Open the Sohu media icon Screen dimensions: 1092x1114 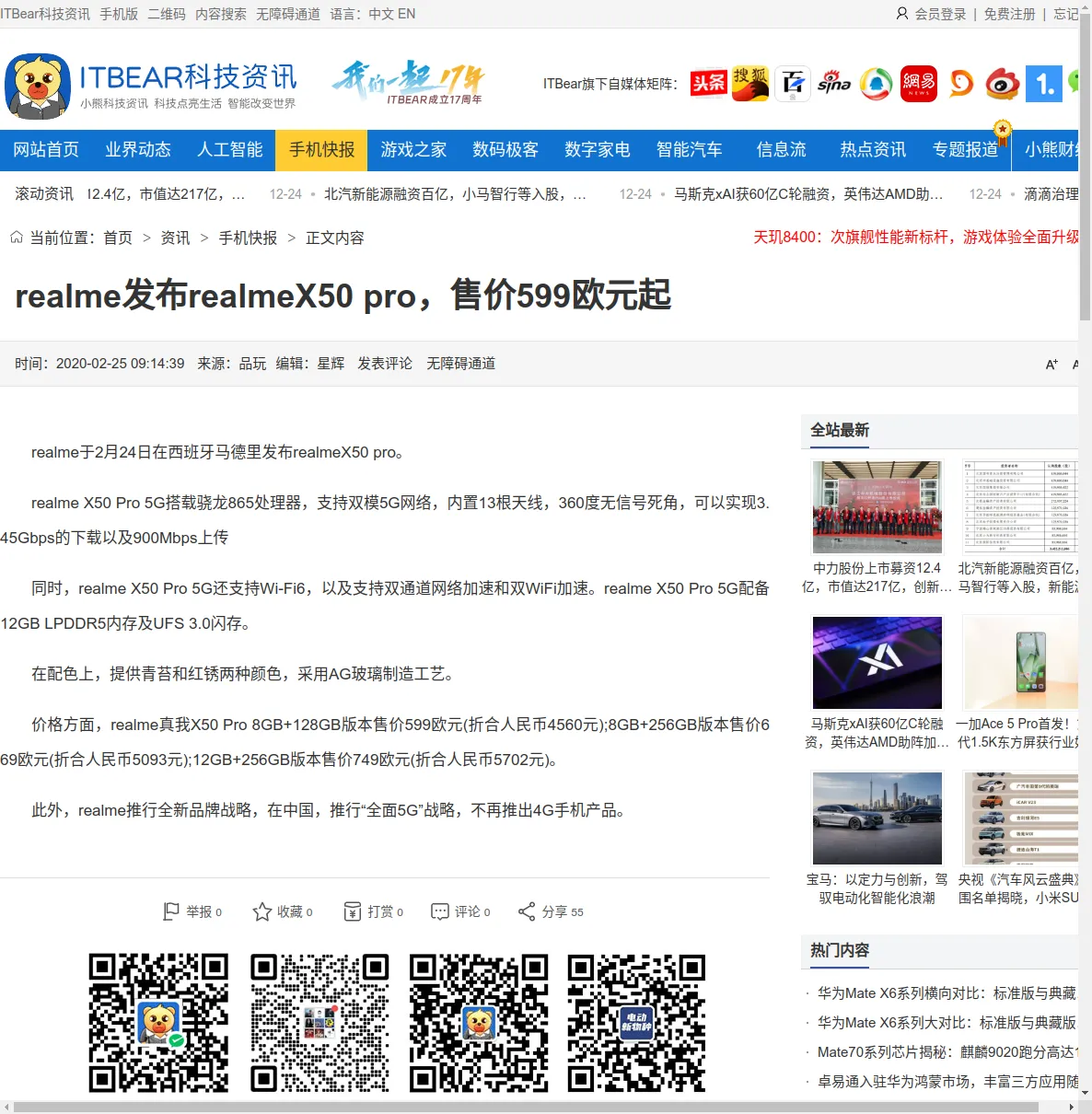[750, 84]
